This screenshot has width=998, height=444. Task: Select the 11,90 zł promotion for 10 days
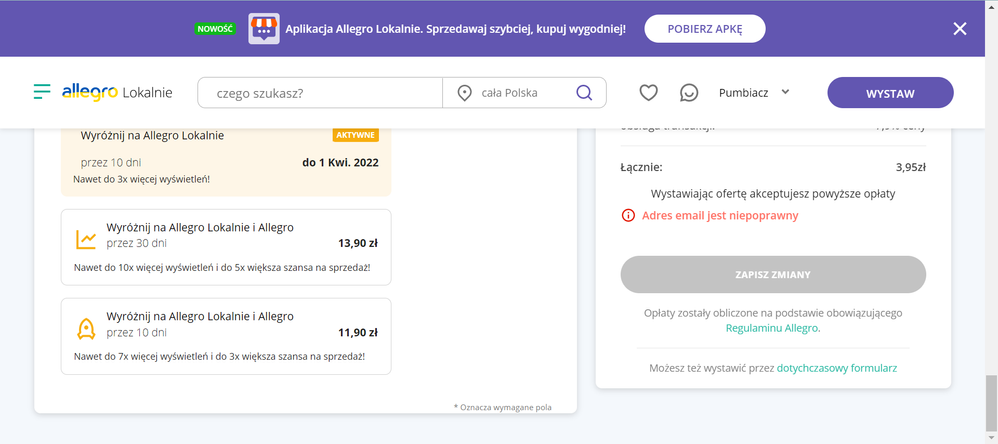[226, 336]
